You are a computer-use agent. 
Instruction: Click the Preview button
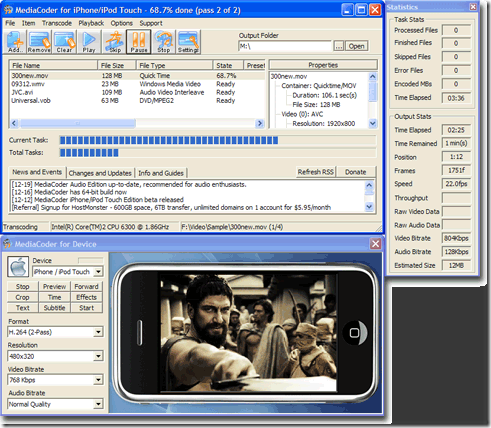pyautogui.click(x=54, y=286)
